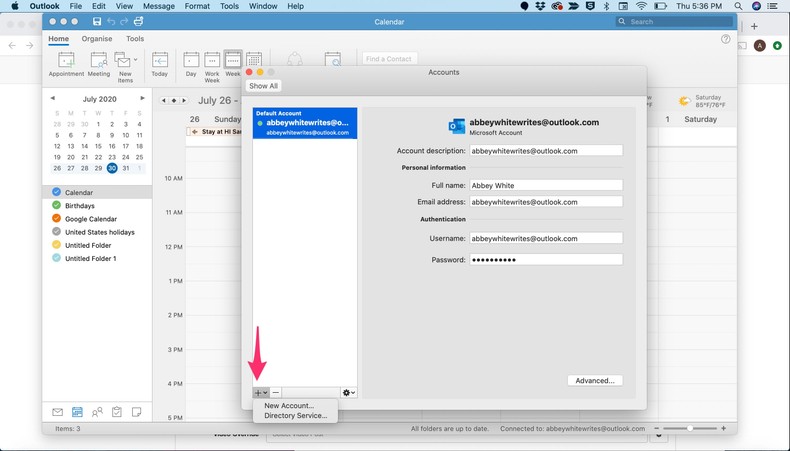Click the Advanced... button
Viewport: 790px width, 451px height.
595,381
